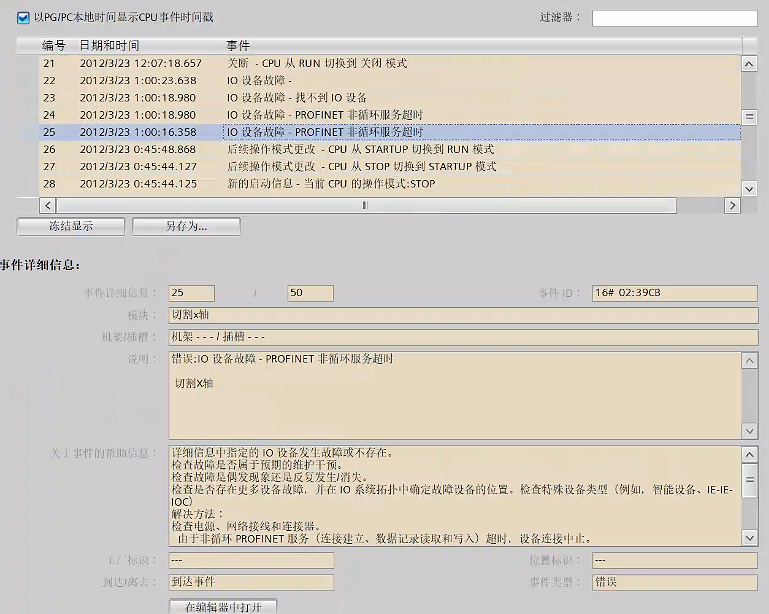Image resolution: width=769 pixels, height=614 pixels.
Task: Click the 过滤器 filter input field
Action: pos(674,18)
